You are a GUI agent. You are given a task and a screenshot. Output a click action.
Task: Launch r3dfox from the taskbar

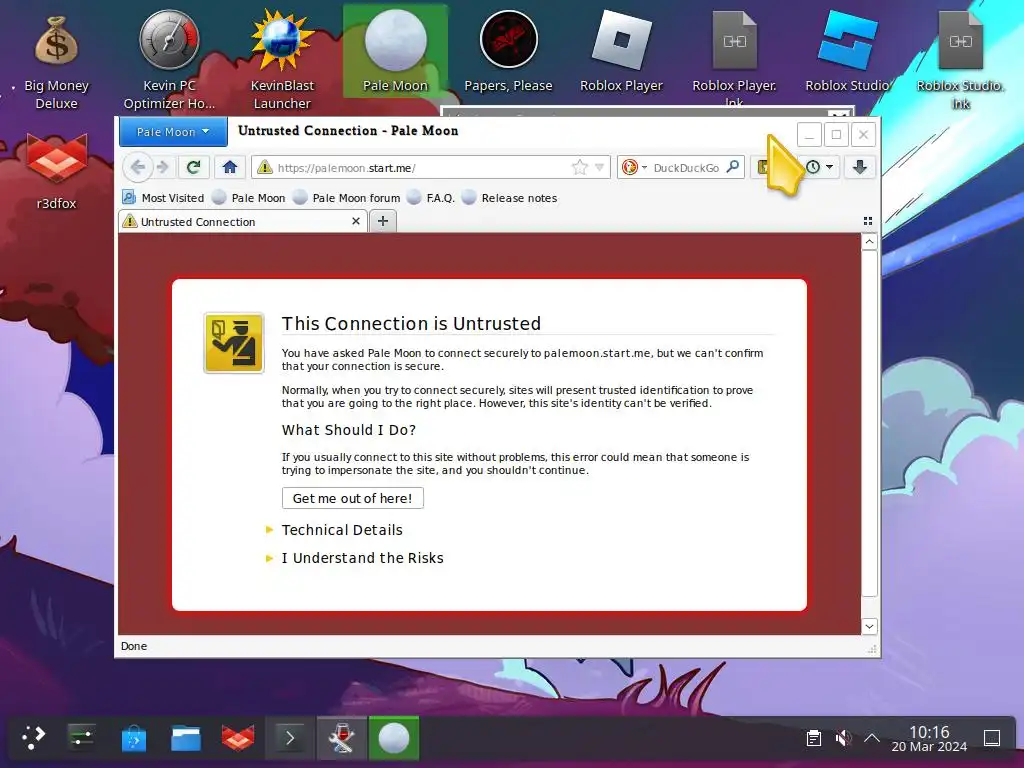click(238, 738)
